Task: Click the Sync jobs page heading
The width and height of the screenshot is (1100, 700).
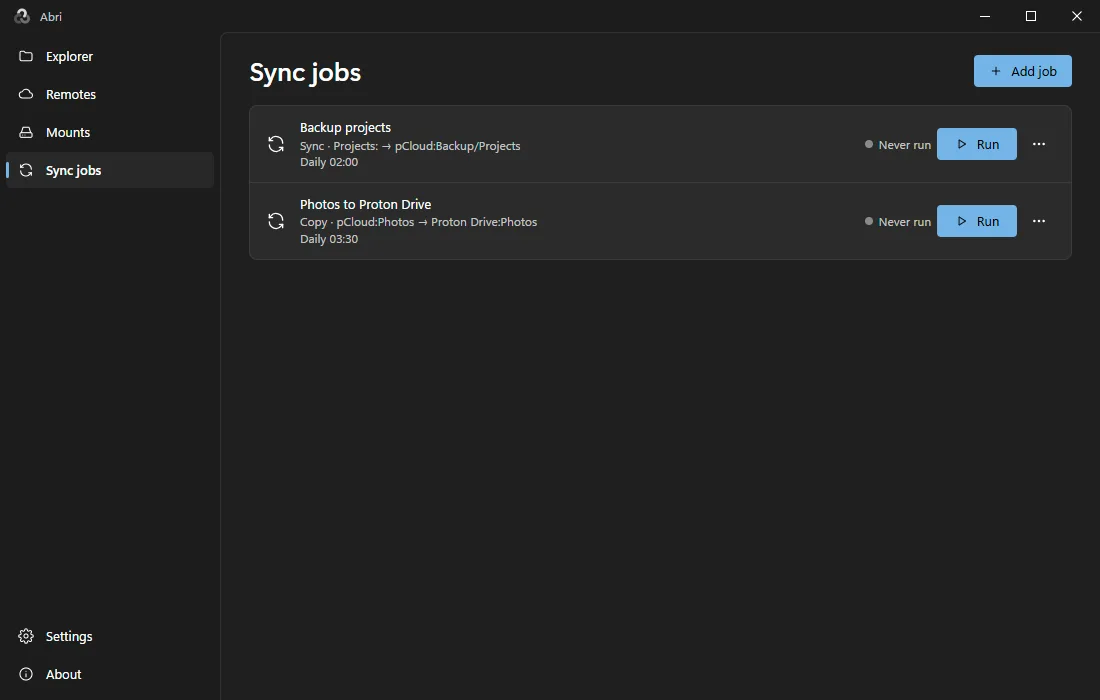Action: click(305, 73)
